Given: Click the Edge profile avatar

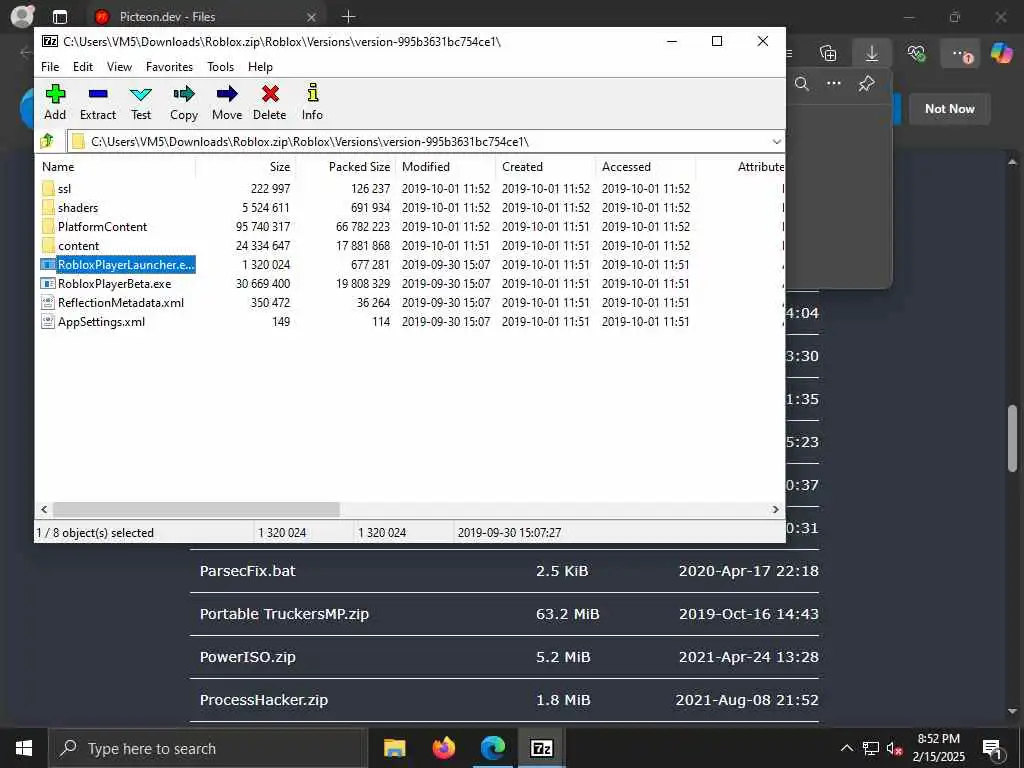Looking at the screenshot, I should (23, 16).
